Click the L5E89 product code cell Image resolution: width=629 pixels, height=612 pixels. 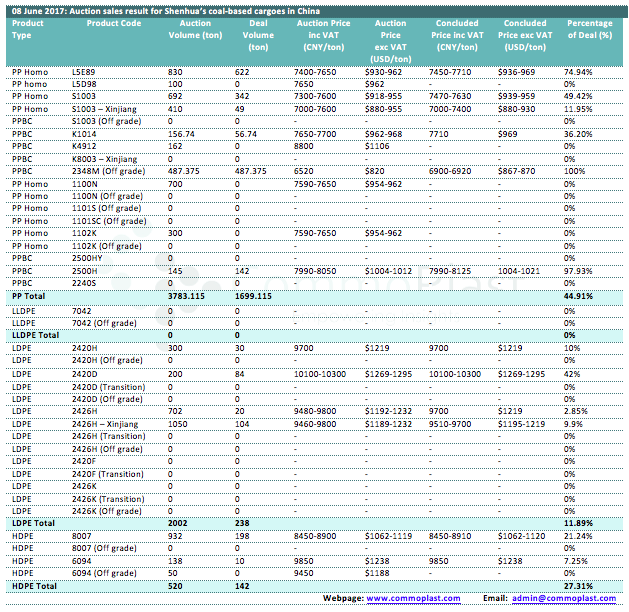84,73
